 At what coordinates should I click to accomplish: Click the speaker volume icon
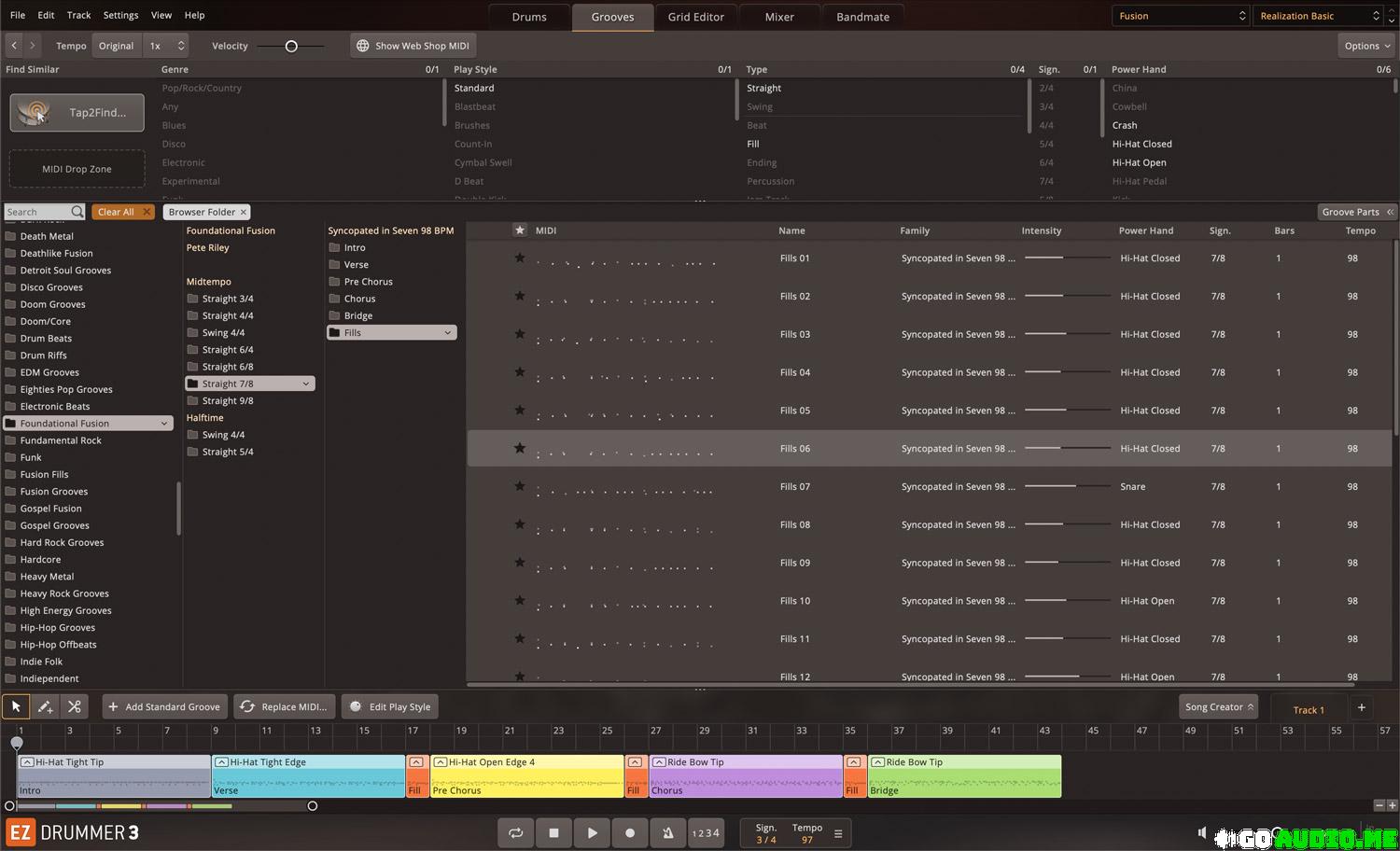pyautogui.click(x=1202, y=832)
